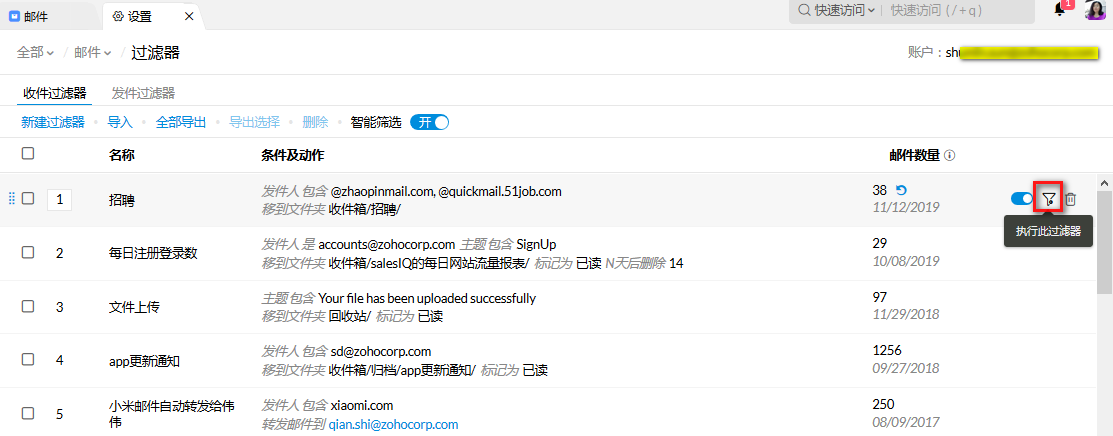Click the text Your file has been uploaded successfully
Image resolution: width=1113 pixels, height=436 pixels.
pos(427,298)
